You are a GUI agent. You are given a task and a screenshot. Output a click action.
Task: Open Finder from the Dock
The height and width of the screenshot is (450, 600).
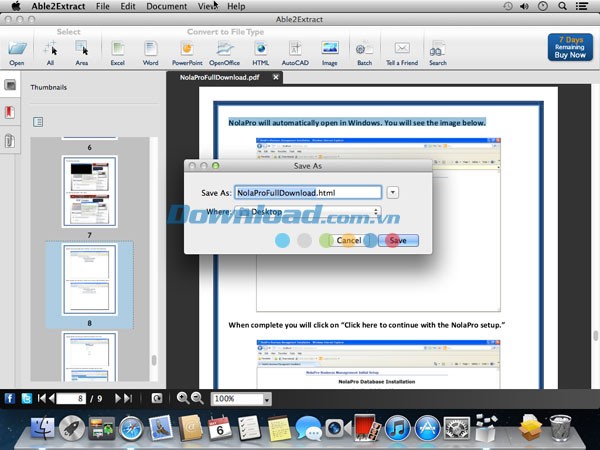pos(42,428)
